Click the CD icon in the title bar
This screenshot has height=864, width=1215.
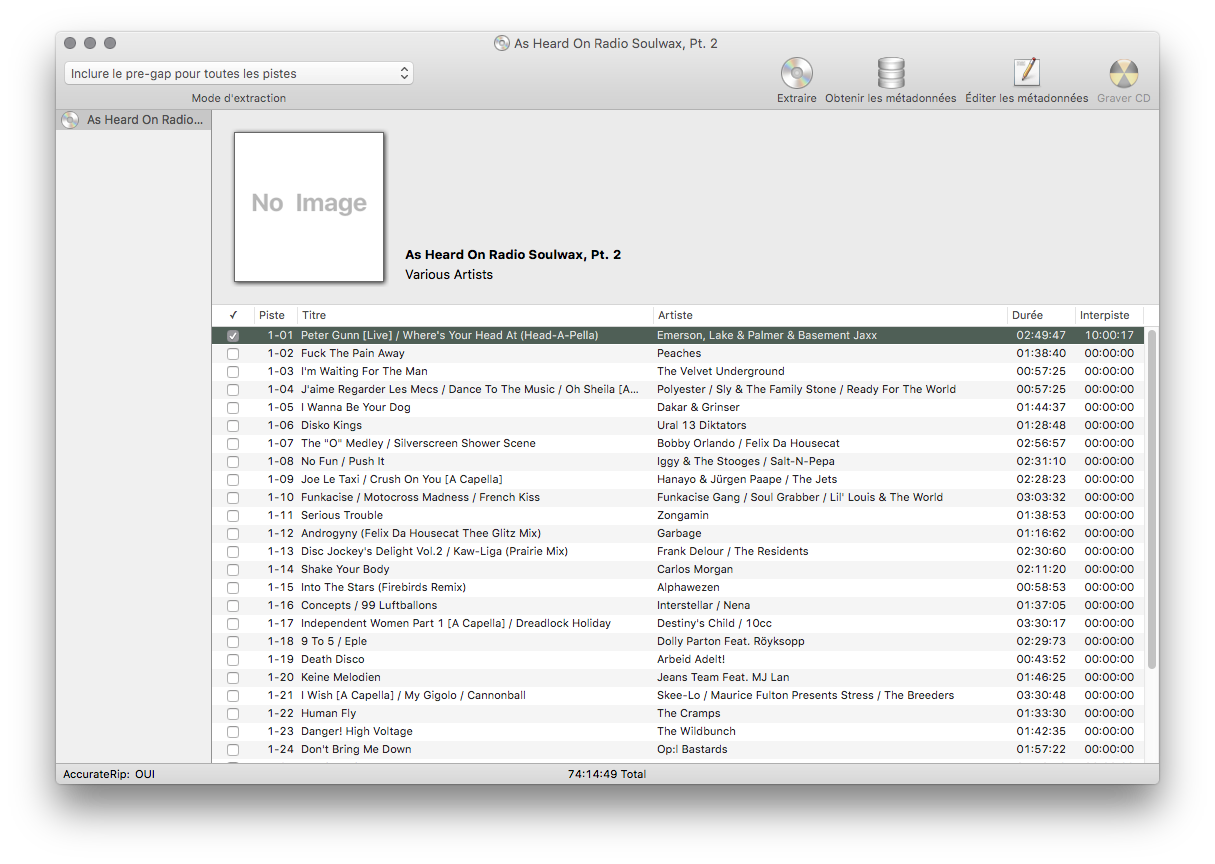tap(502, 43)
